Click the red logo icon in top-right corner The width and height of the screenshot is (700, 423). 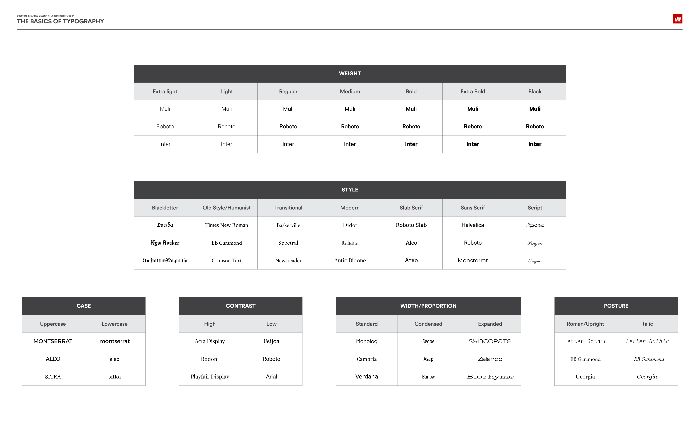pos(677,18)
